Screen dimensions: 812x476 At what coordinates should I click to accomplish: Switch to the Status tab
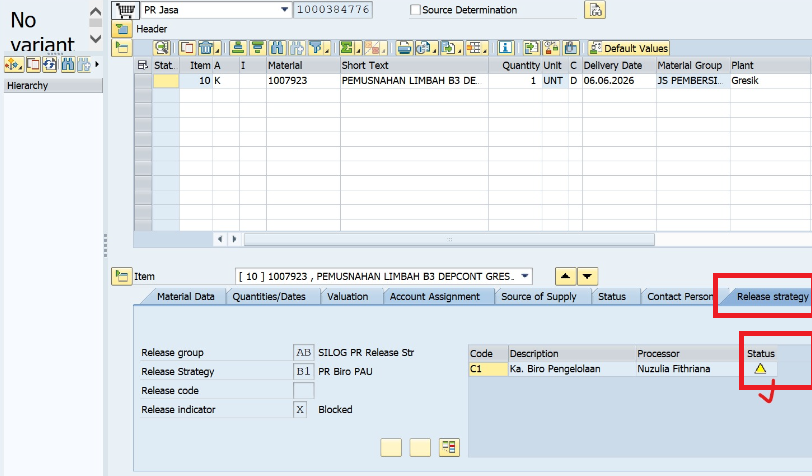[612, 297]
